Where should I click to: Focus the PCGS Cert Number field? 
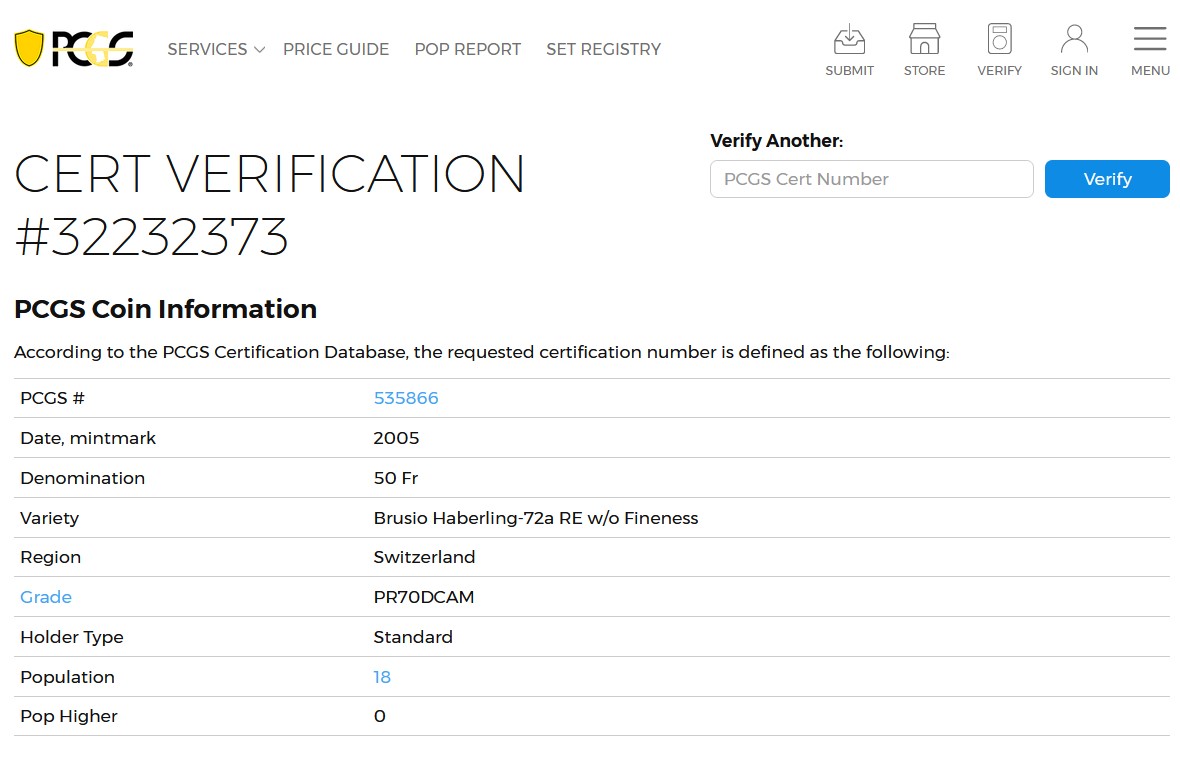click(871, 179)
